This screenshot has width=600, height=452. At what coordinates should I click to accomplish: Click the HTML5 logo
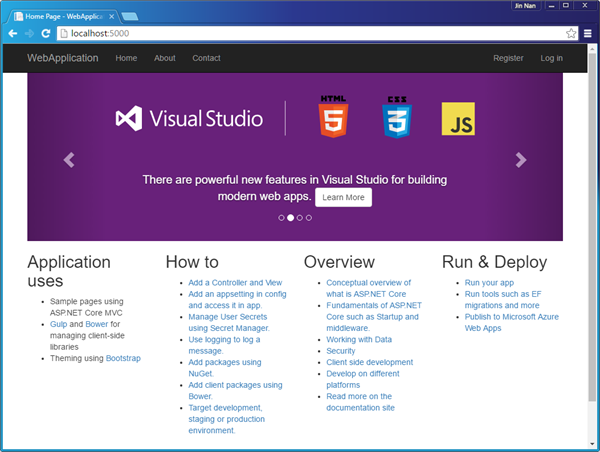pyautogui.click(x=333, y=117)
